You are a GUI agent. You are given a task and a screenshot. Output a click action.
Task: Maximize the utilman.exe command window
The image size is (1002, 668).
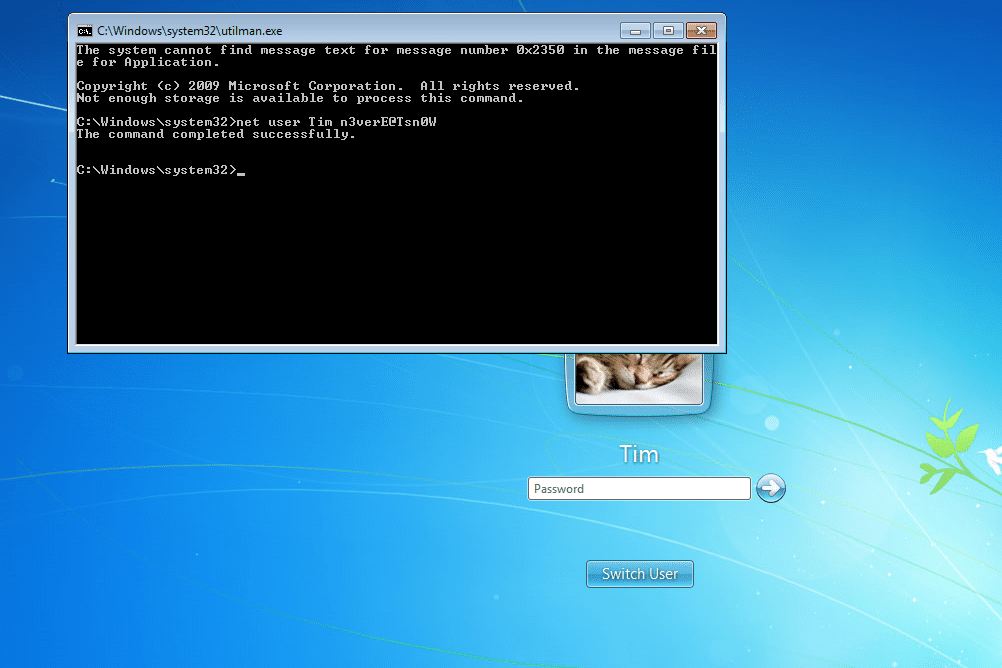click(x=668, y=31)
